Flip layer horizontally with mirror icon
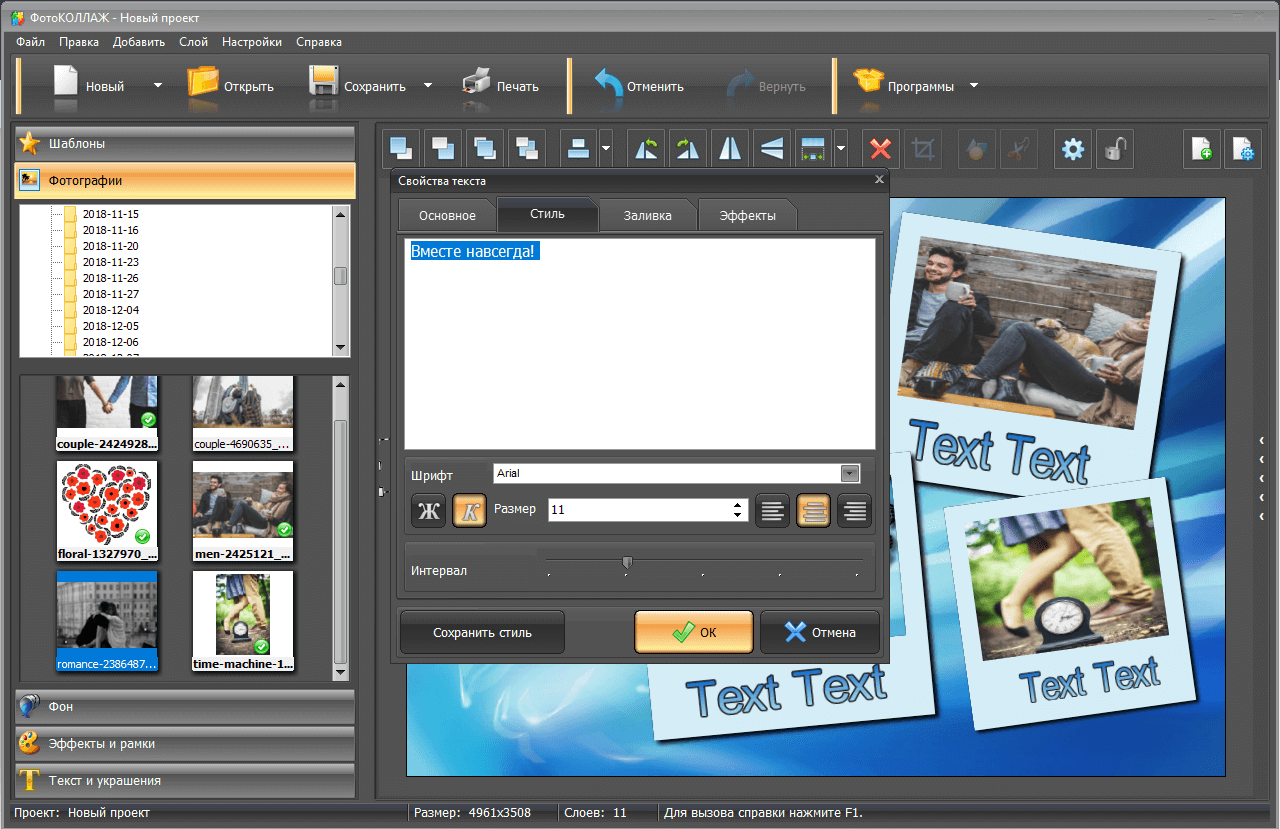Screen dimensions: 1280x829 point(730,150)
